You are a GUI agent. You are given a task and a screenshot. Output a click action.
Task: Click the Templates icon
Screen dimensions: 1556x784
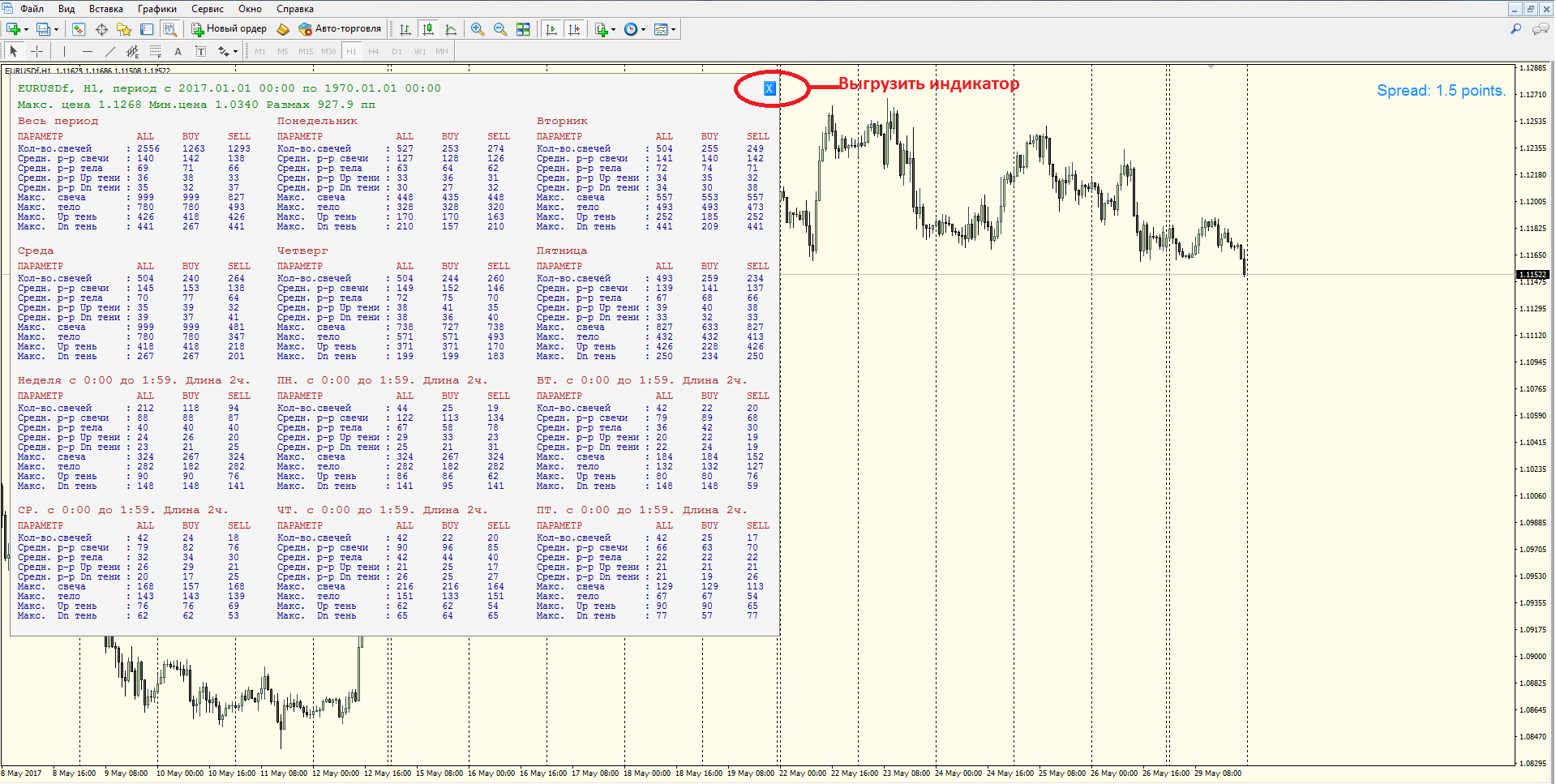tap(661, 29)
